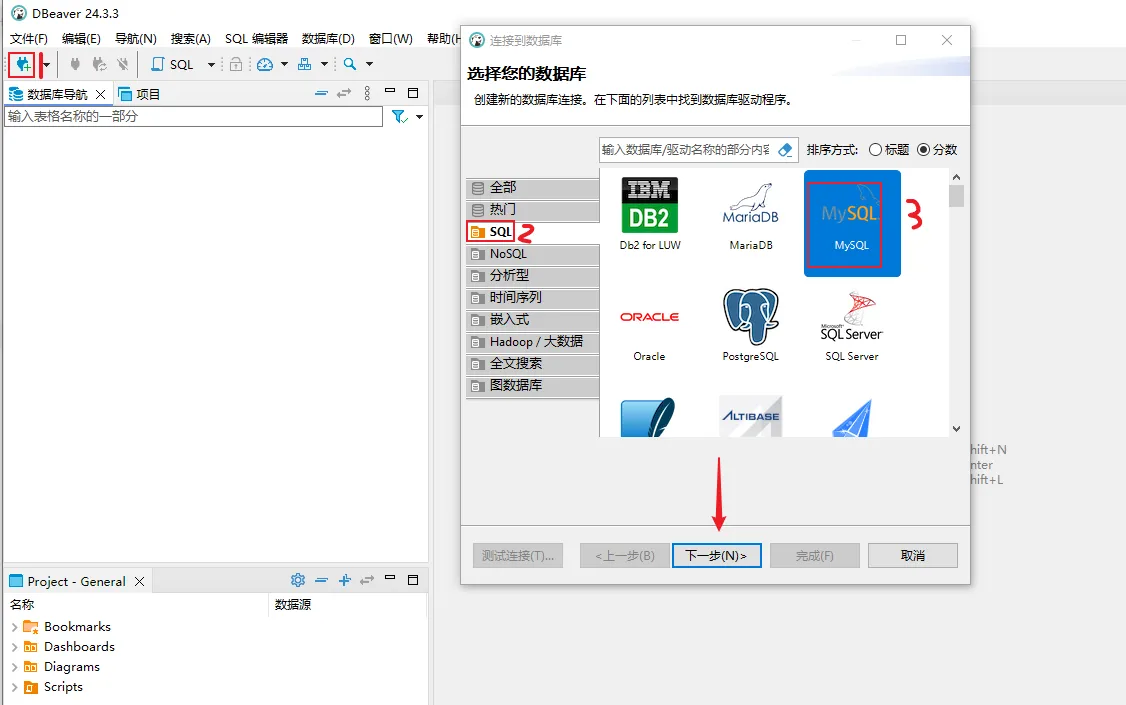The image size is (1126, 705).
Task: Open SQL editor toolbar button
Action: pyautogui.click(x=172, y=64)
